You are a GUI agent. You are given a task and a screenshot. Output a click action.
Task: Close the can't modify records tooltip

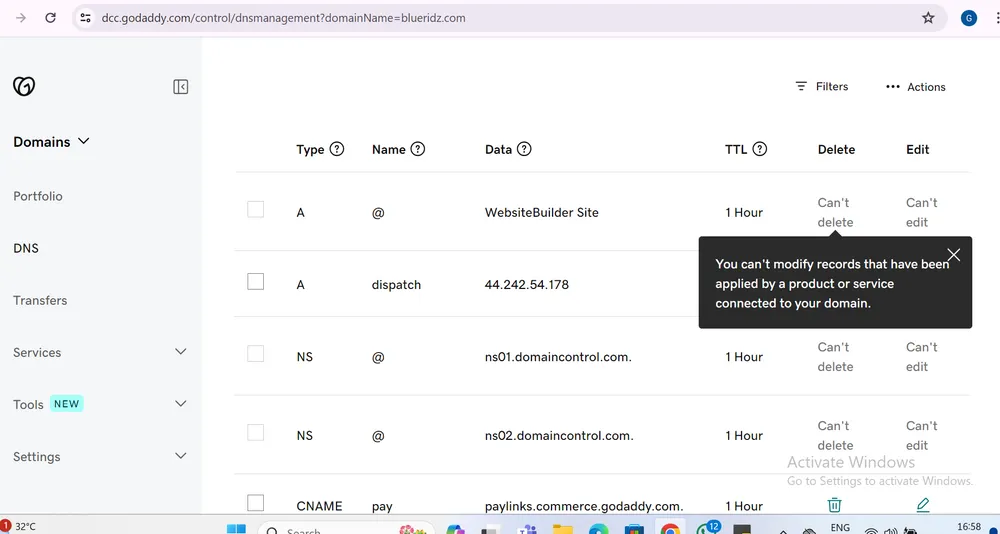tap(953, 255)
